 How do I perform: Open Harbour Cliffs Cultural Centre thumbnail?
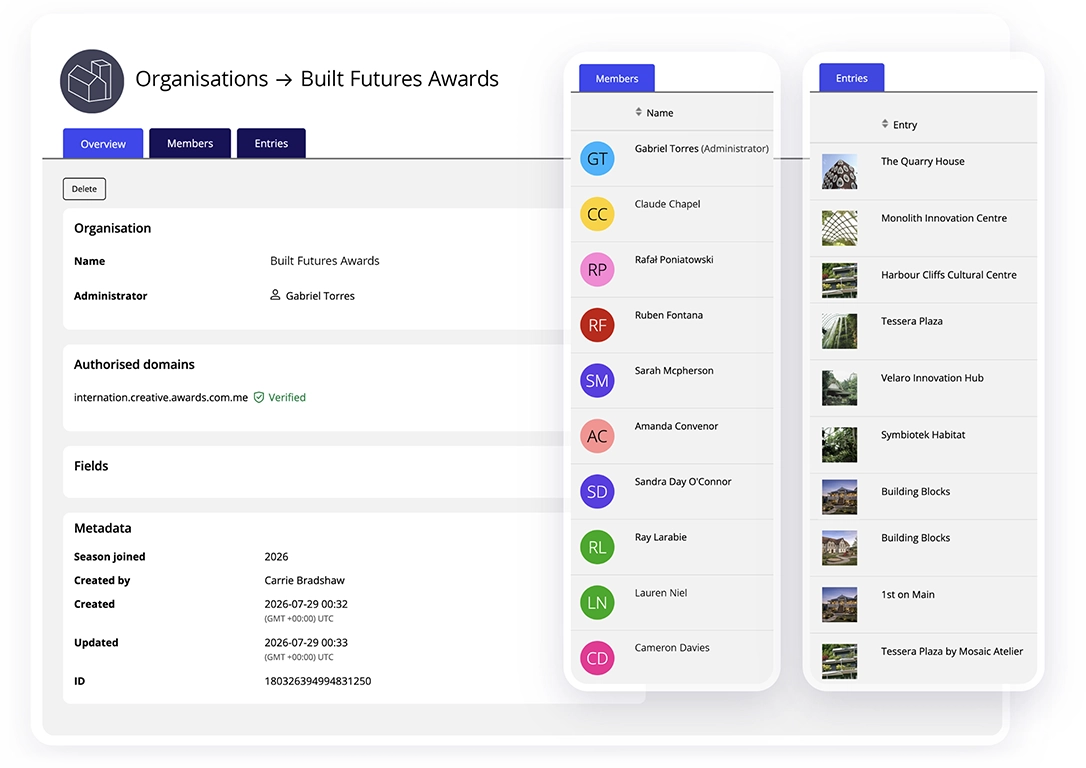(839, 280)
